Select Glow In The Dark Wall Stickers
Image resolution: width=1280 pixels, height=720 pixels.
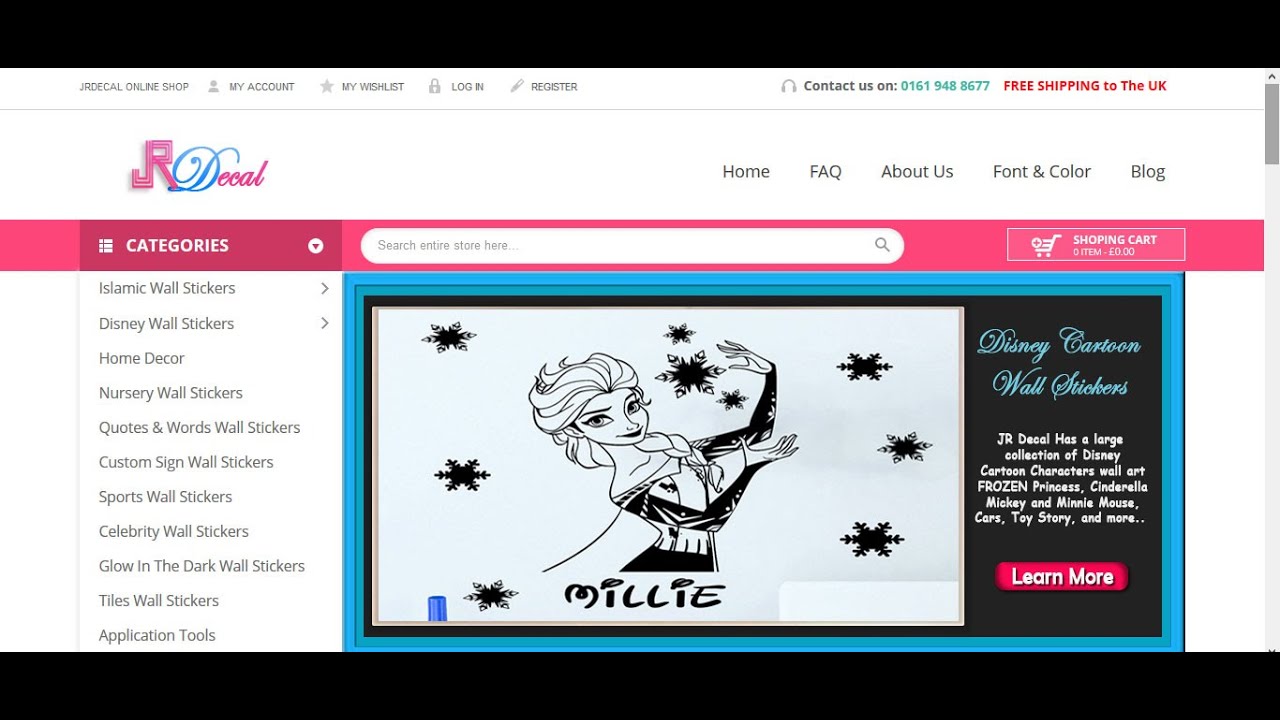tap(201, 566)
